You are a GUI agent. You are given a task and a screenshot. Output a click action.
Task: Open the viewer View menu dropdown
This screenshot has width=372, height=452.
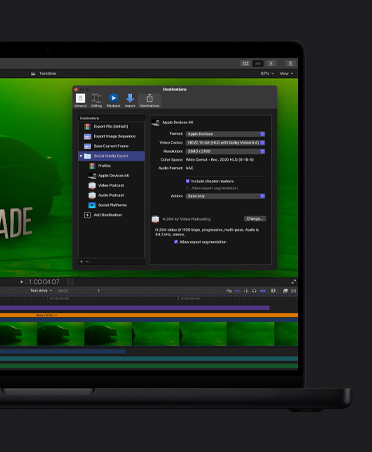pos(286,73)
